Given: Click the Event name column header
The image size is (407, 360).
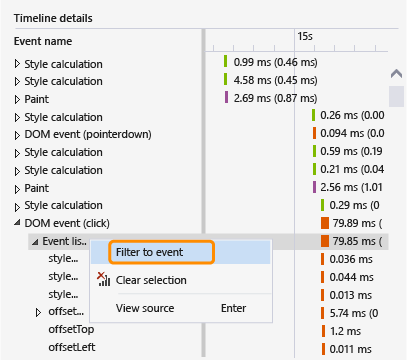Looking at the screenshot, I should [43, 41].
